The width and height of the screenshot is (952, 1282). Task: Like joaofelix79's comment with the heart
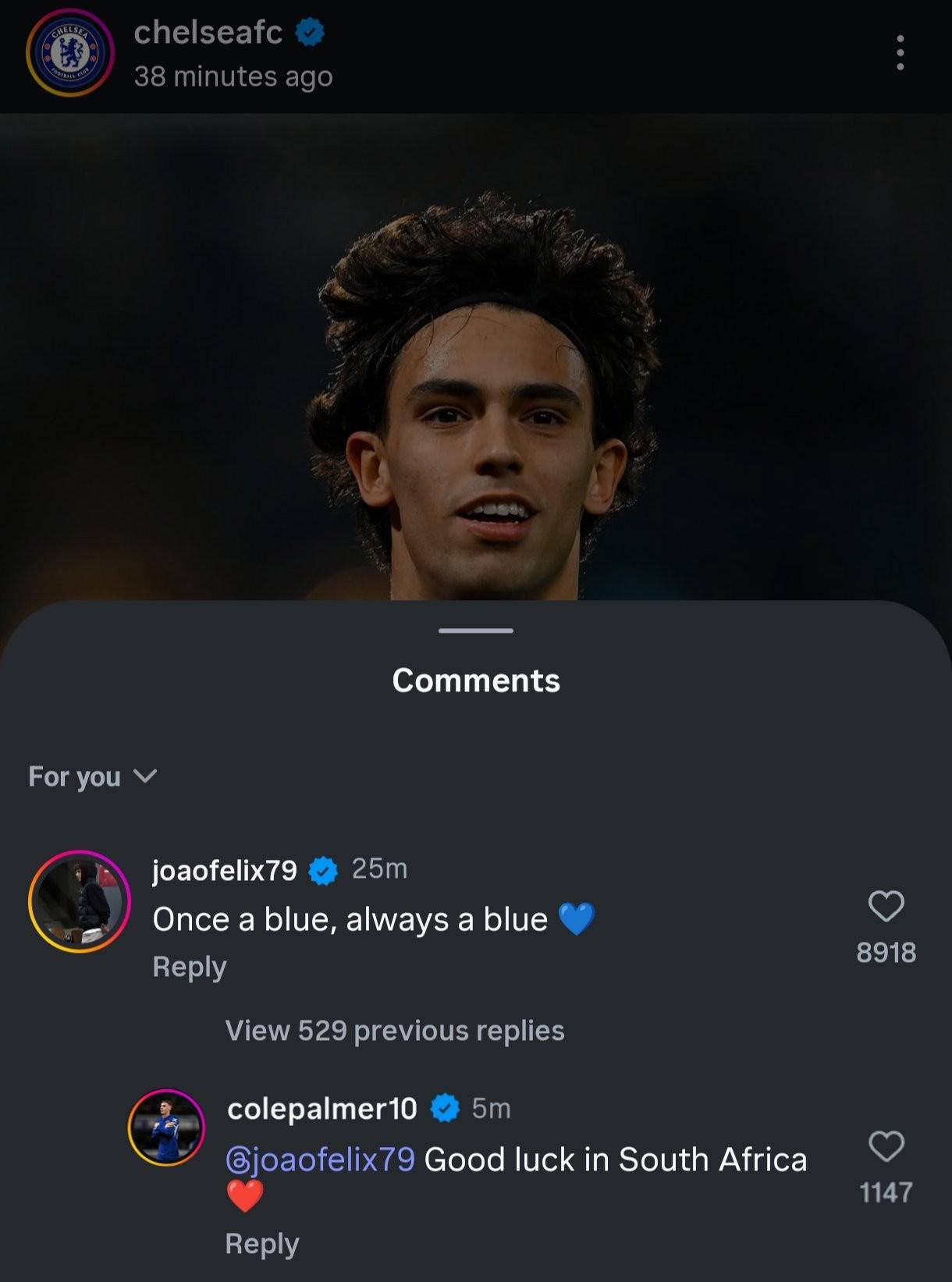click(886, 907)
